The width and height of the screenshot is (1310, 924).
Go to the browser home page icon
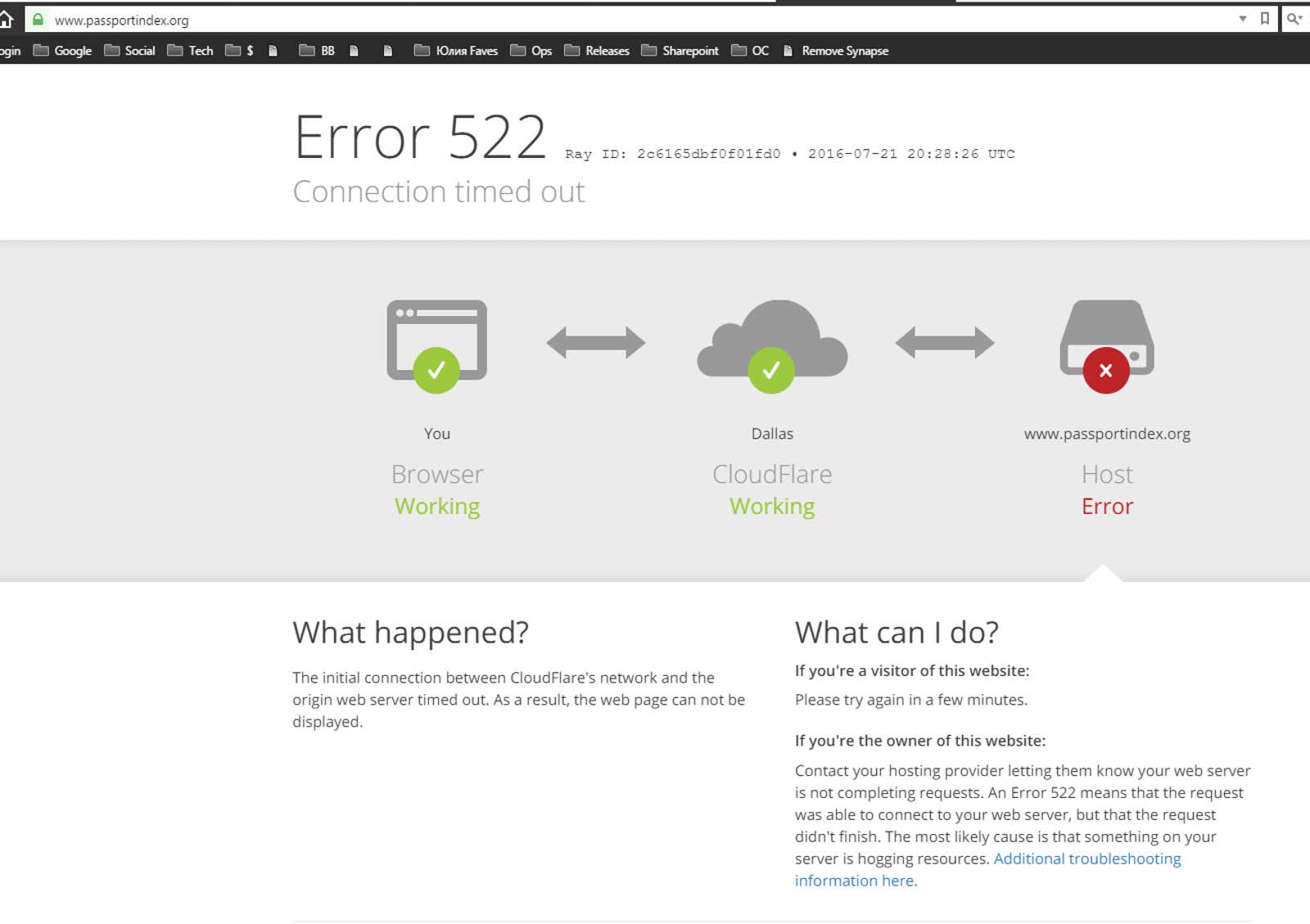coord(6,20)
